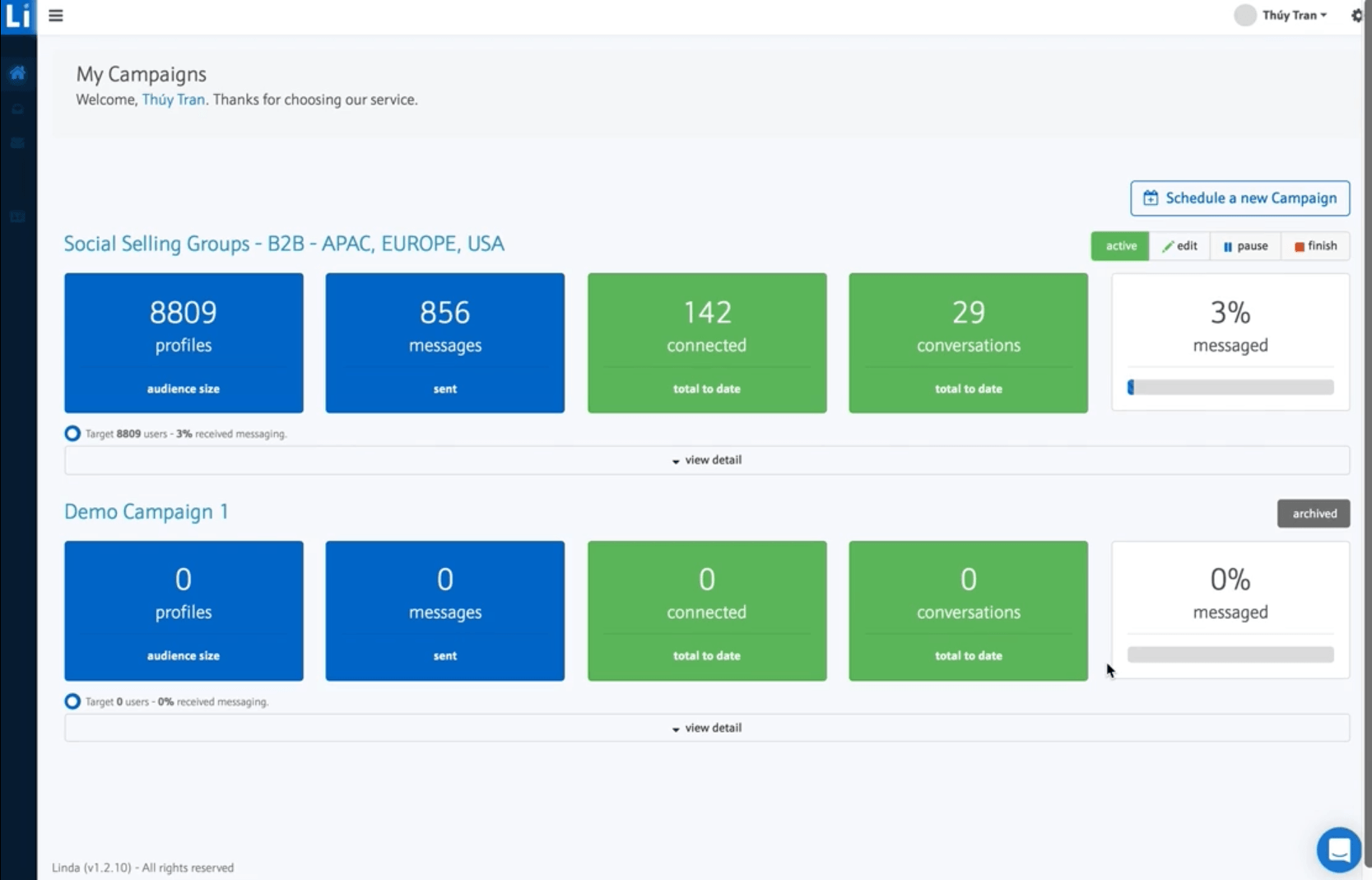Open the chat support bubble
The width and height of the screenshot is (1372, 880).
click(1338, 850)
